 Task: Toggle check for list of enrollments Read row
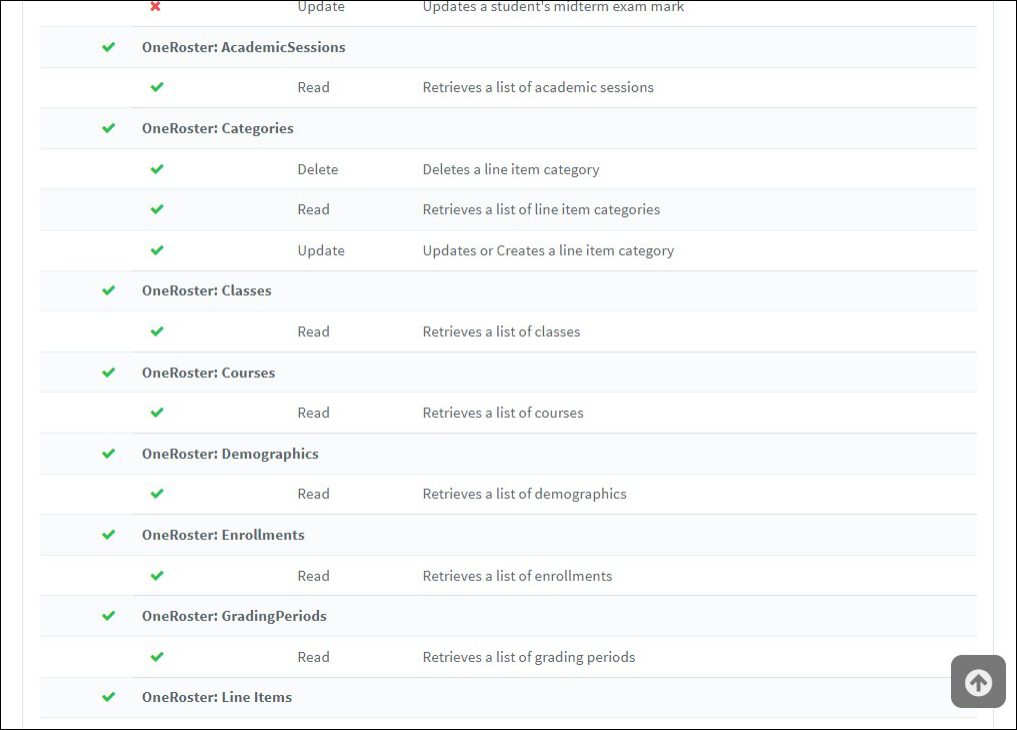click(157, 576)
